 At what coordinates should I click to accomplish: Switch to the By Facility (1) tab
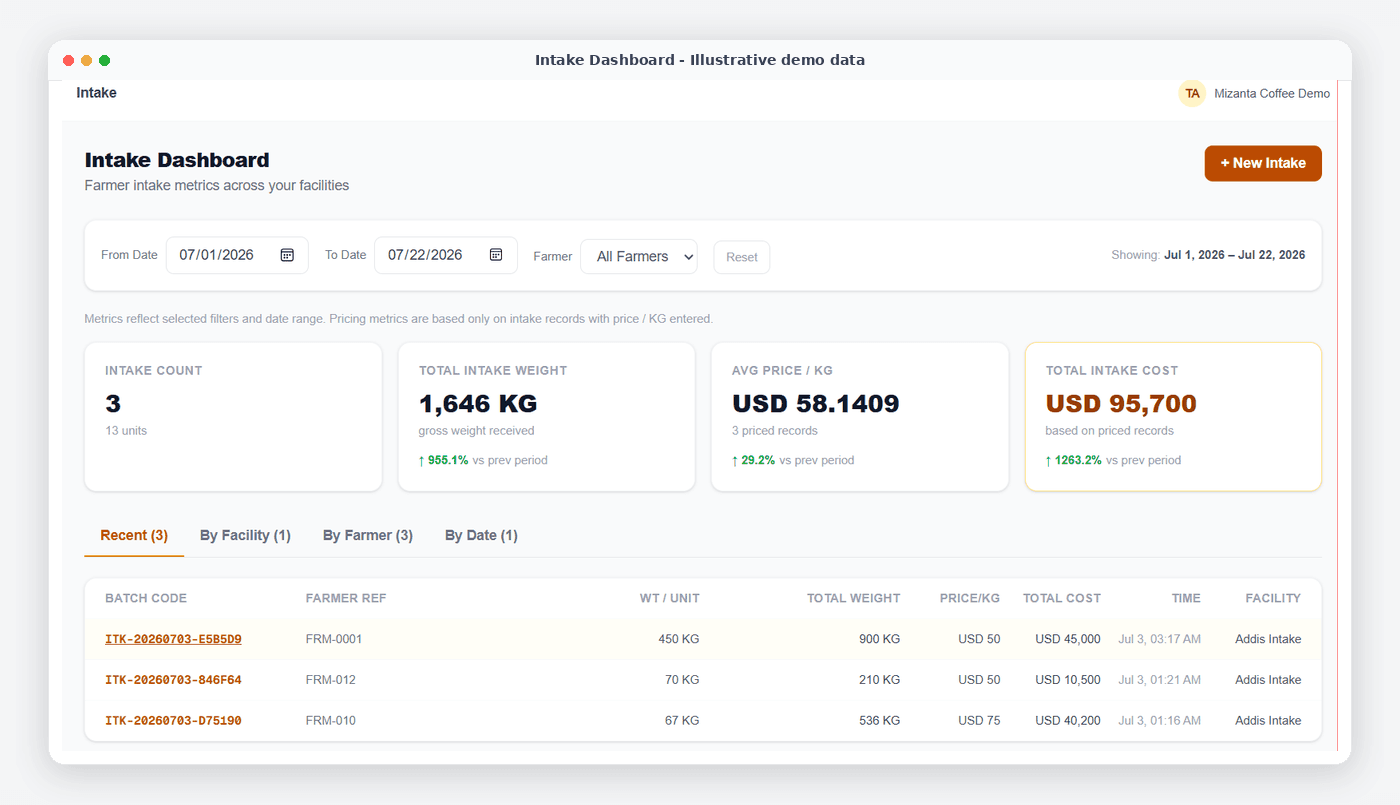245,535
